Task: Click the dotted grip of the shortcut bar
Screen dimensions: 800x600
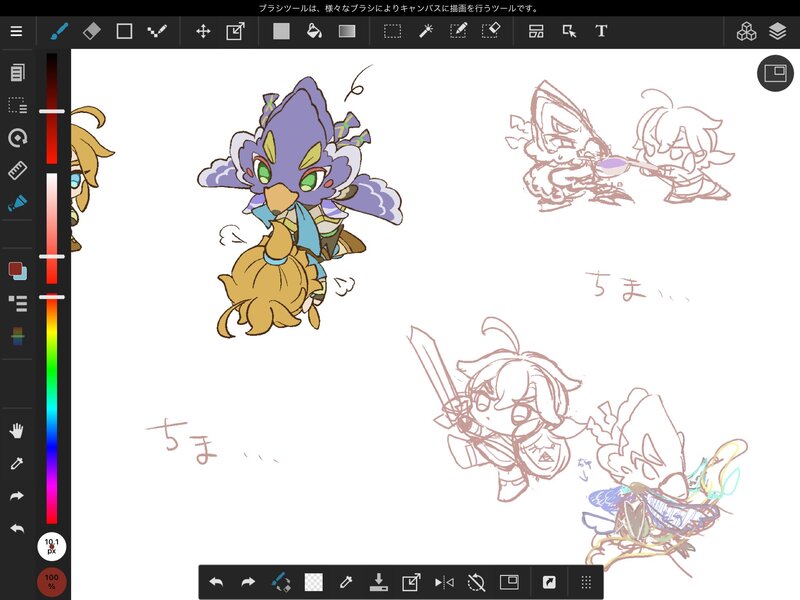Action: point(586,582)
